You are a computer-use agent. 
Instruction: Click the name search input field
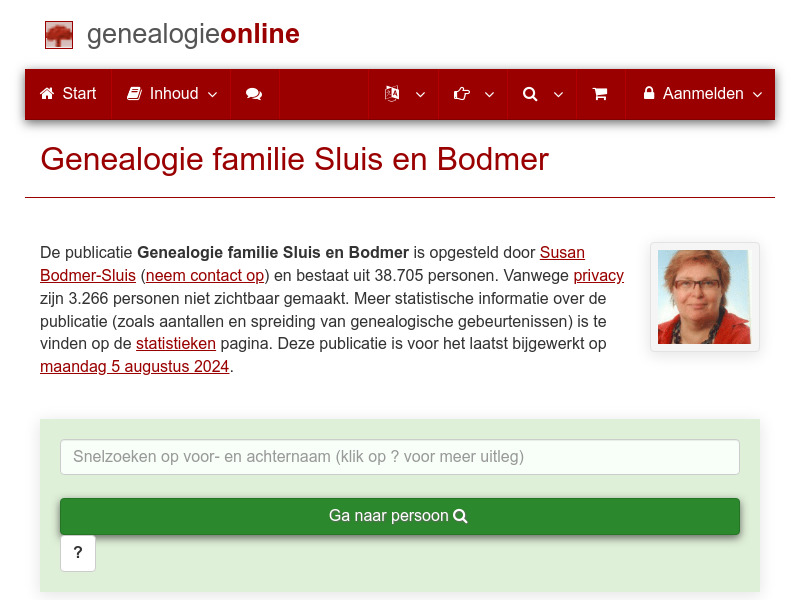[400, 457]
